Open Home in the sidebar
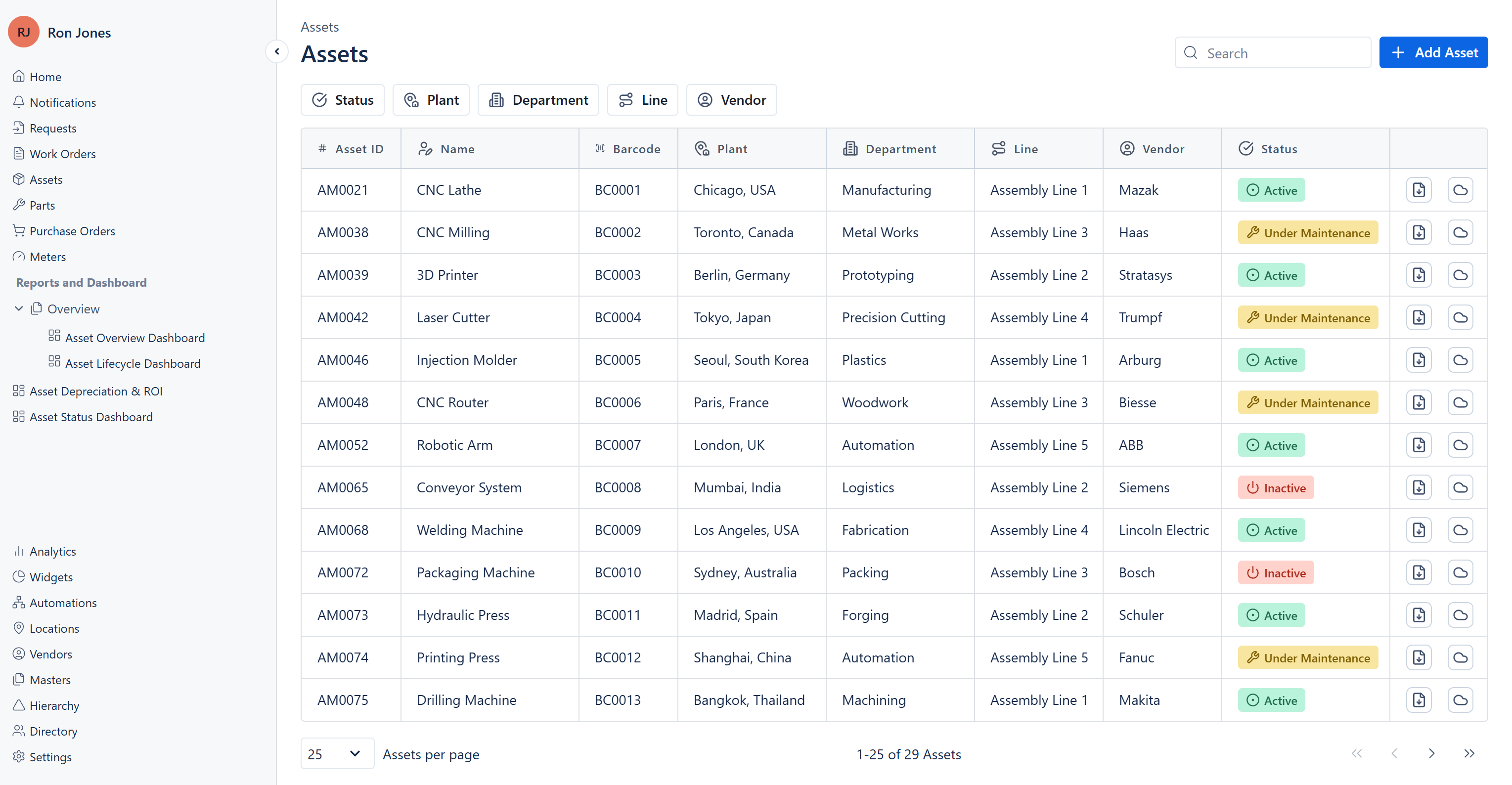The height and width of the screenshot is (785, 1512). [x=38, y=77]
